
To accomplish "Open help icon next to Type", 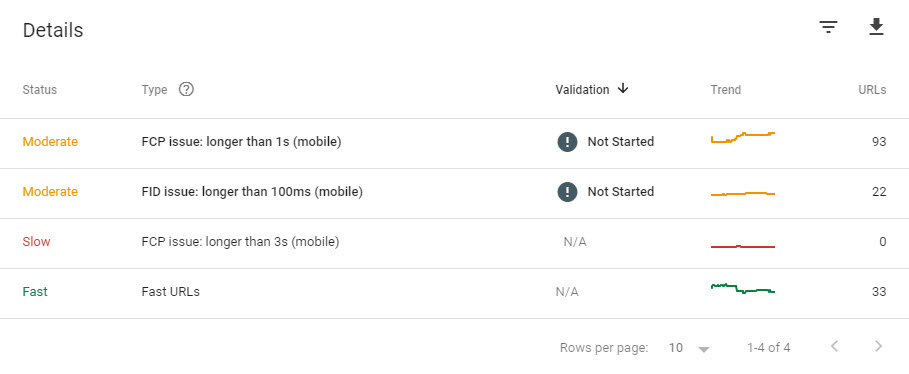I will [x=186, y=89].
